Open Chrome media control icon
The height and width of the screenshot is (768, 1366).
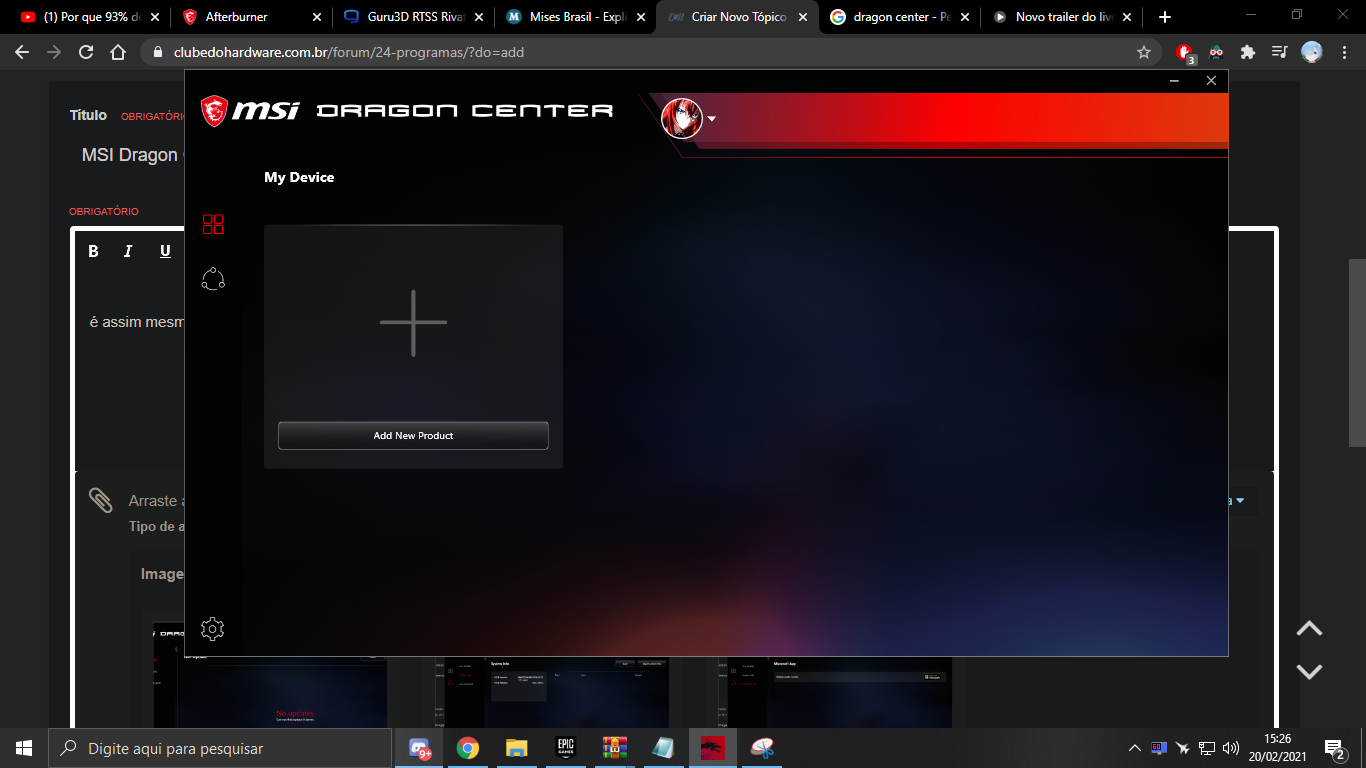point(1279,52)
